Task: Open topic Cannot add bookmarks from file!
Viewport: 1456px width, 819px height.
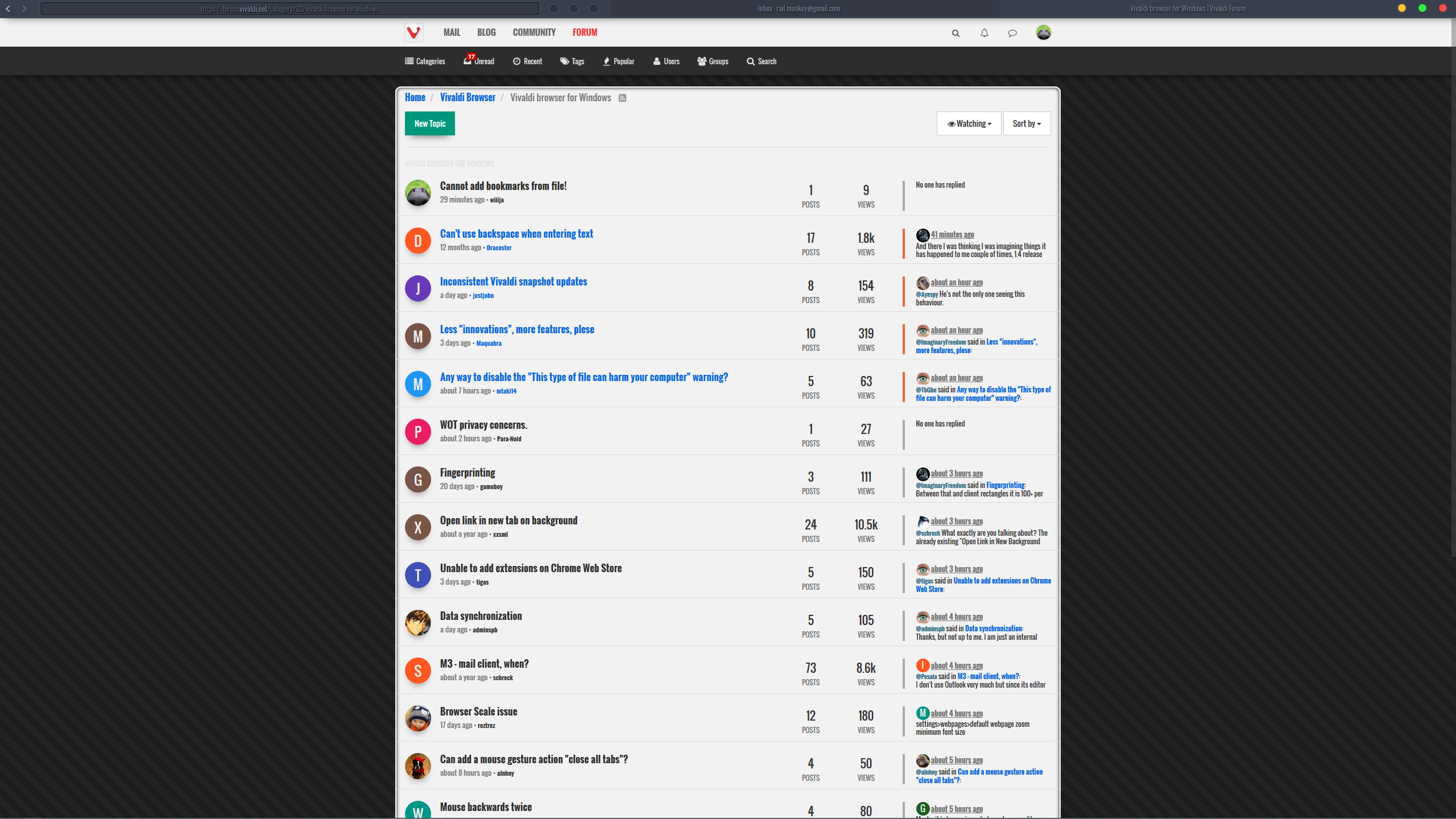Action: pyautogui.click(x=503, y=186)
